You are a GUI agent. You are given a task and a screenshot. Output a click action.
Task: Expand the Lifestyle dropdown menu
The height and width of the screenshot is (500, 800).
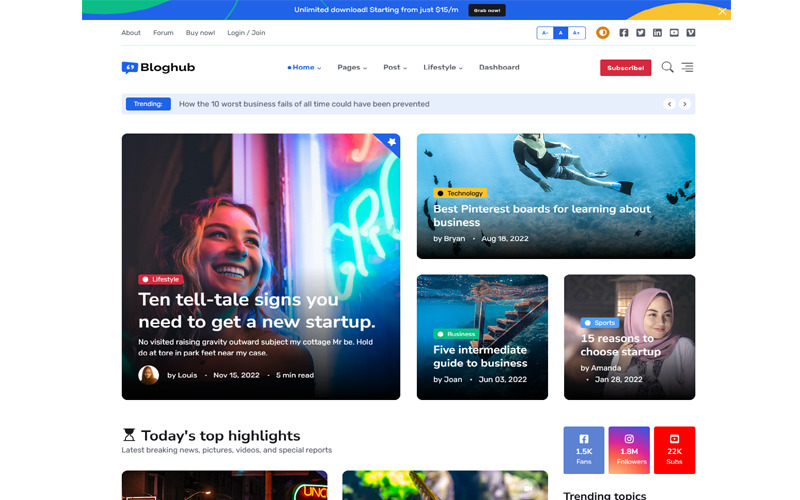[443, 68]
